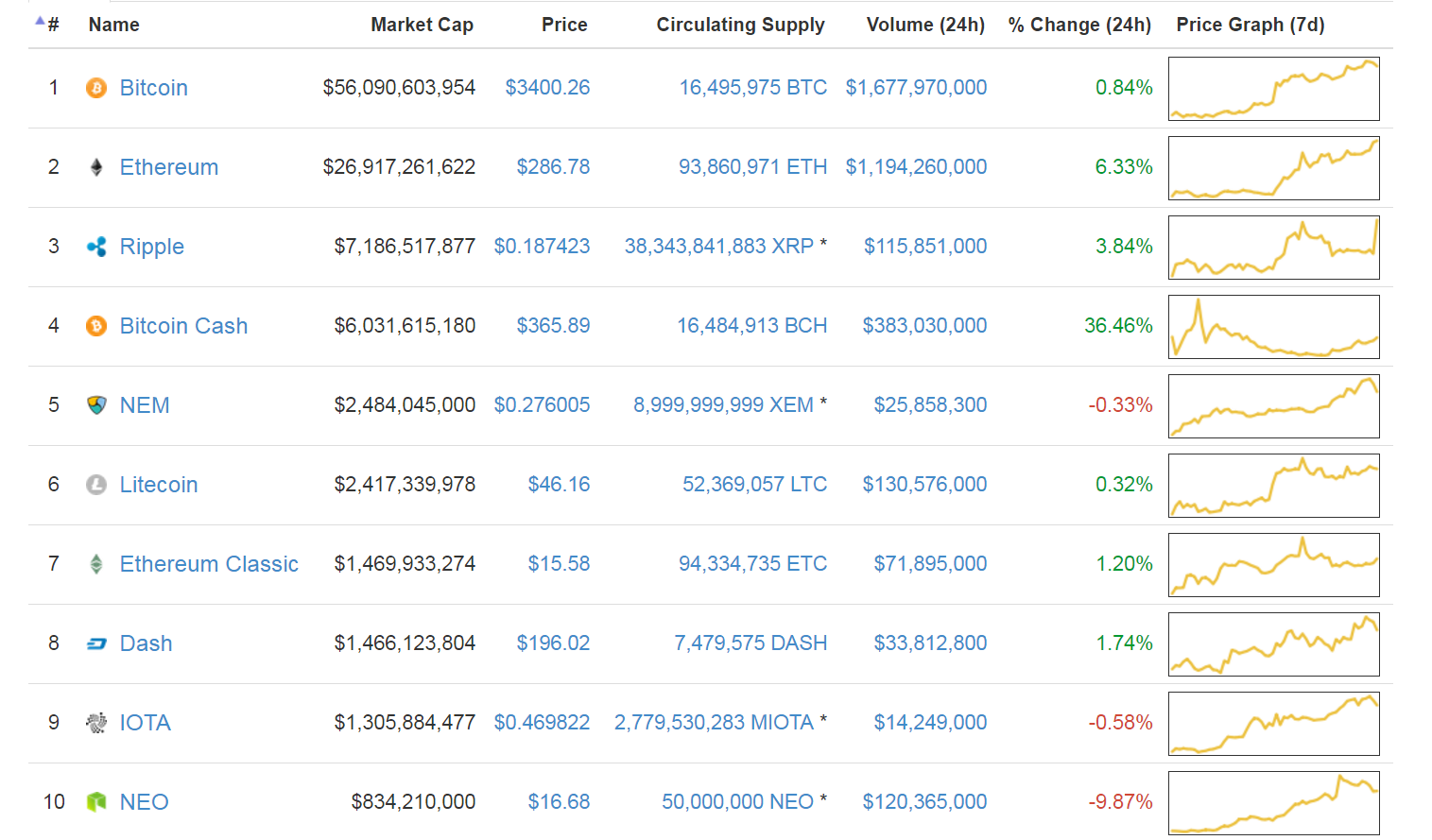Open the Bitcoin coin page link

click(154, 88)
